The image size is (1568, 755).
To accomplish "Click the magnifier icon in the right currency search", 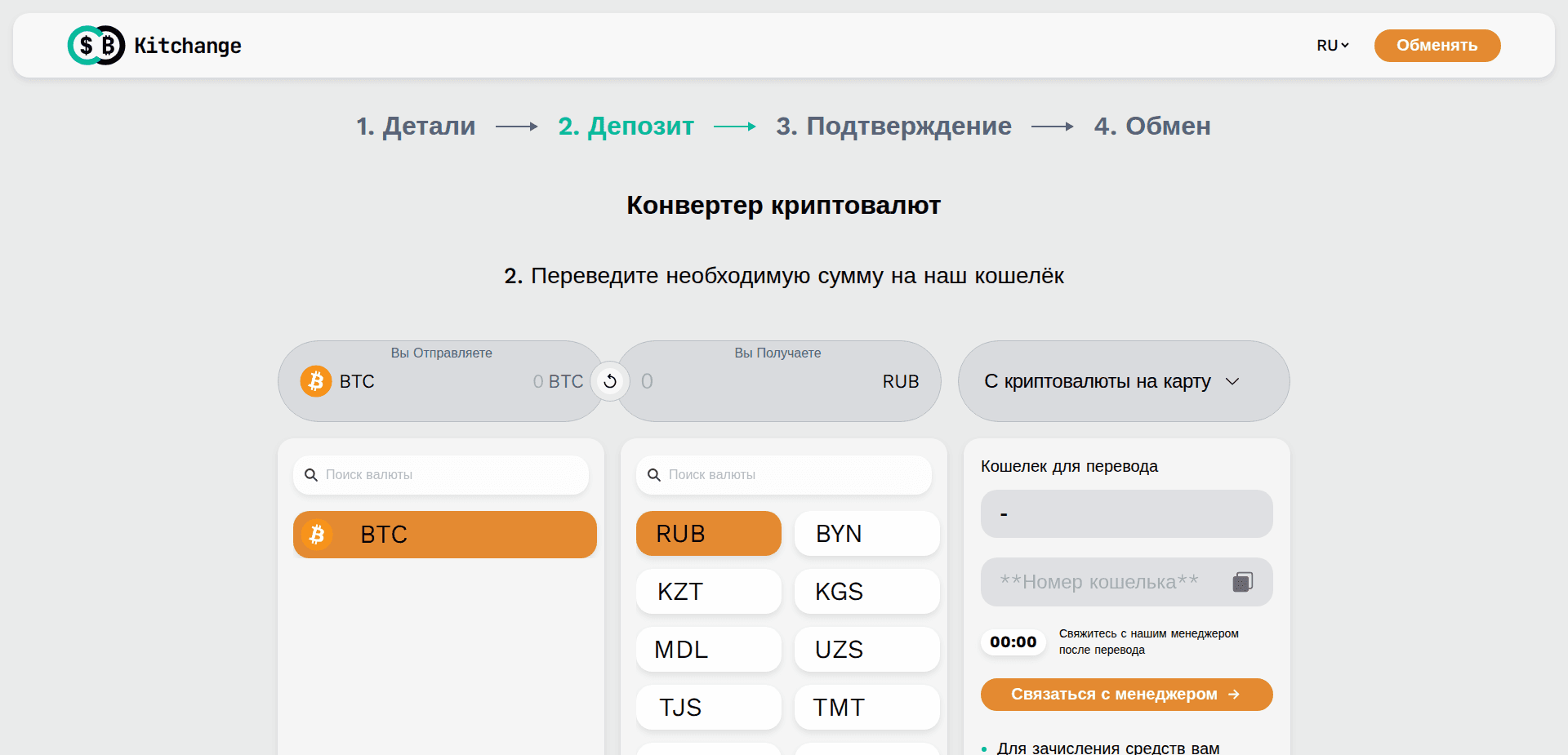I will pyautogui.click(x=654, y=474).
